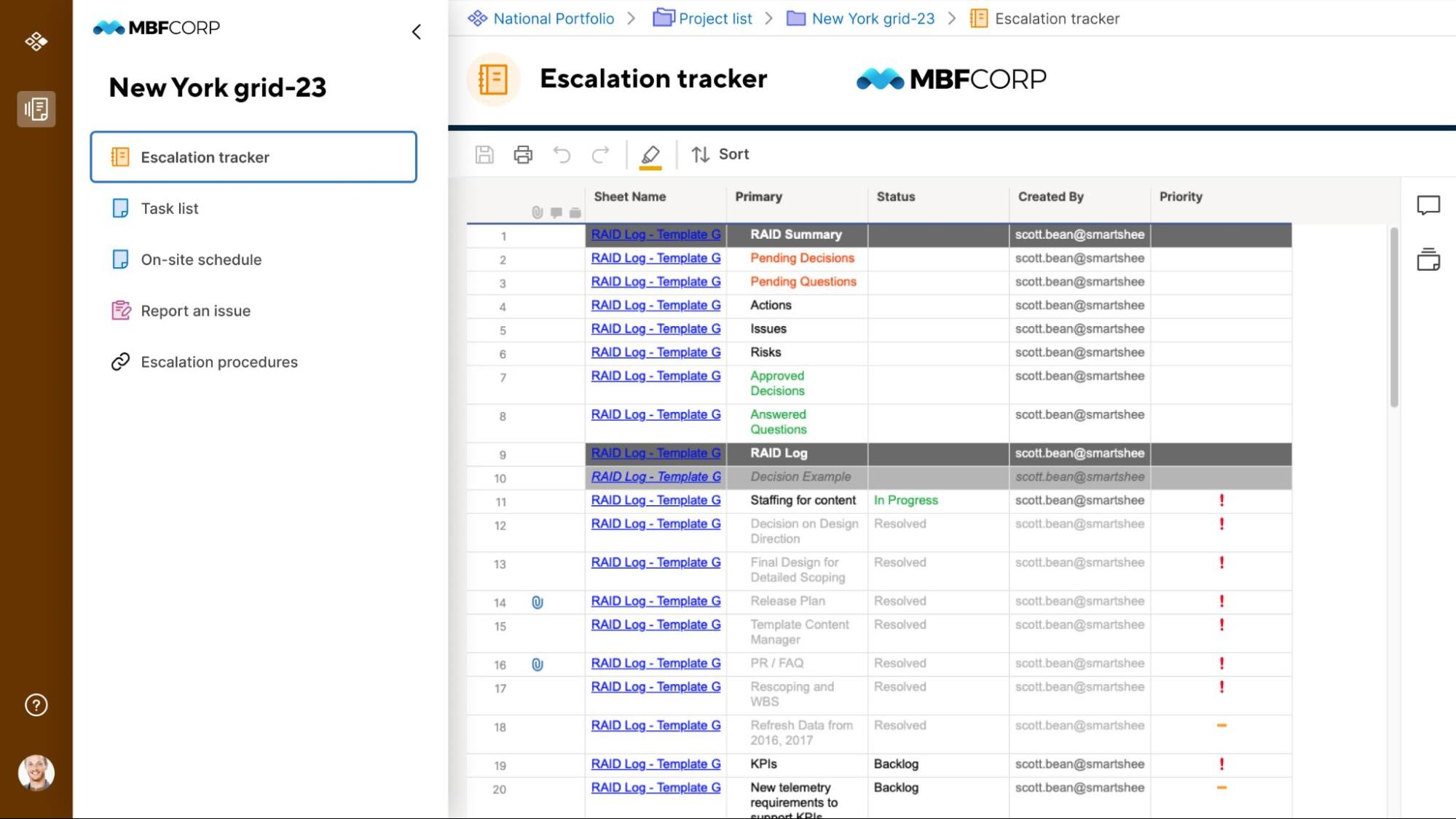Open the Sort options
The image size is (1456, 819).
[x=720, y=154]
